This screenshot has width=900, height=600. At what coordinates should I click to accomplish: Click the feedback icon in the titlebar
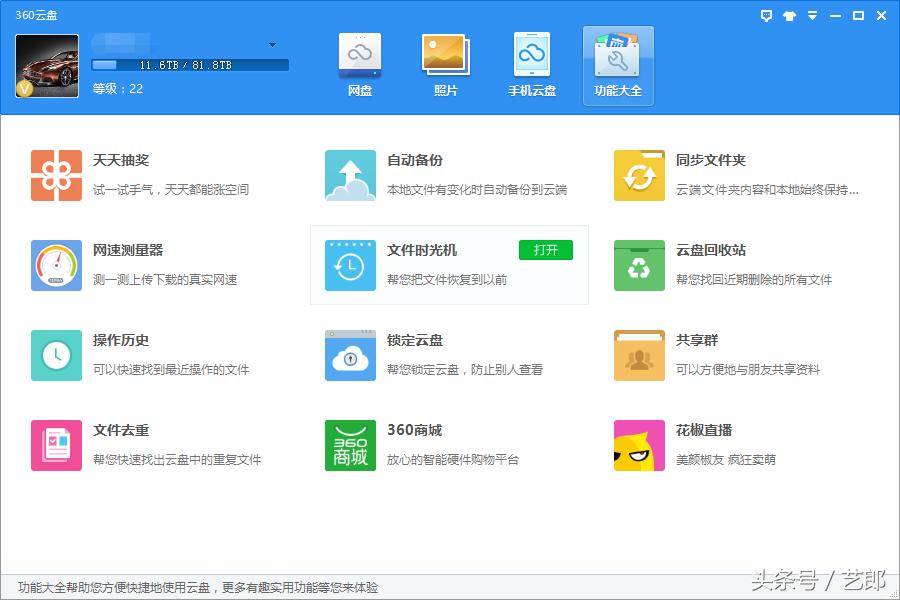(x=765, y=15)
